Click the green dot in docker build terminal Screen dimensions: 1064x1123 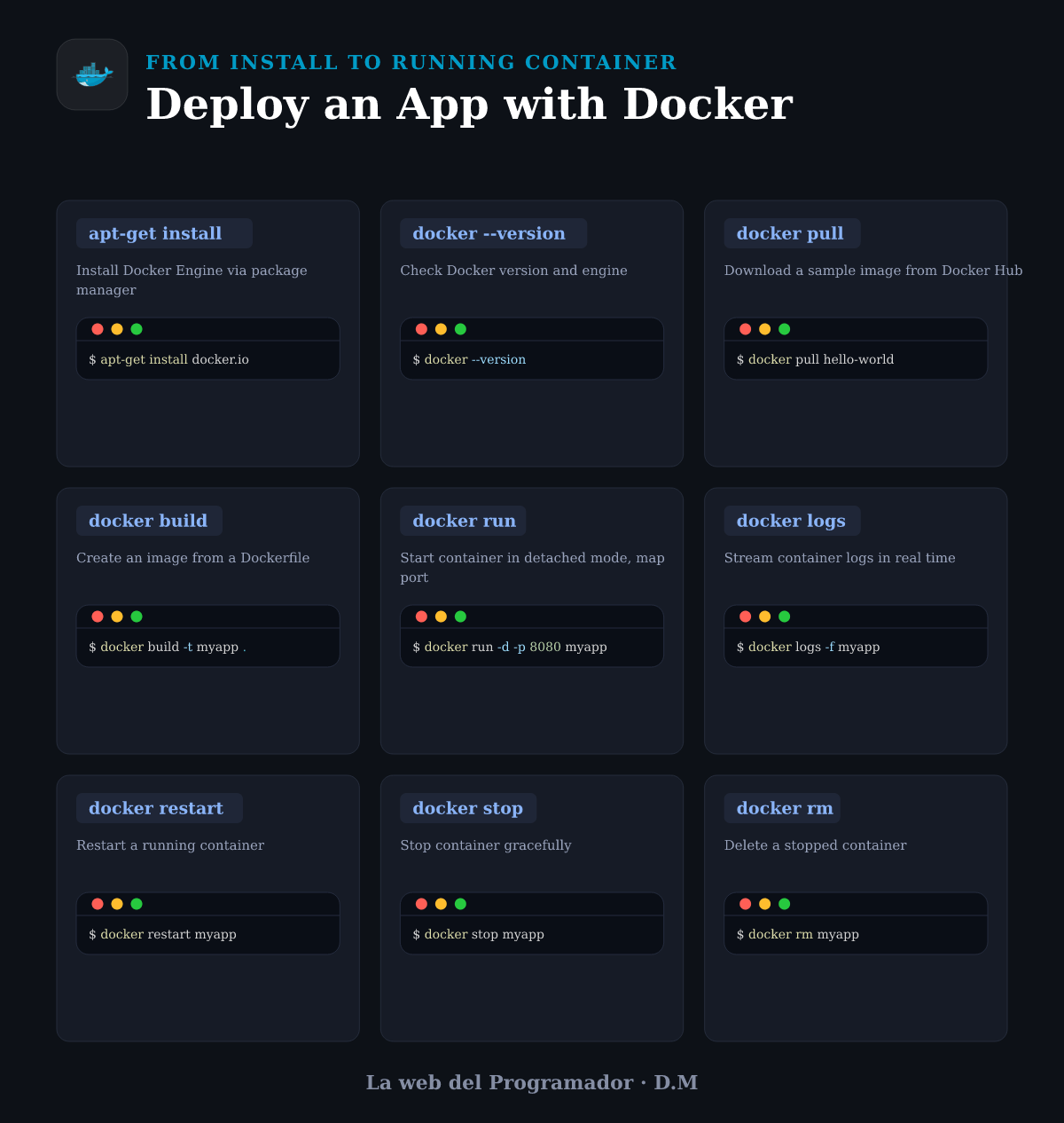pos(137,616)
